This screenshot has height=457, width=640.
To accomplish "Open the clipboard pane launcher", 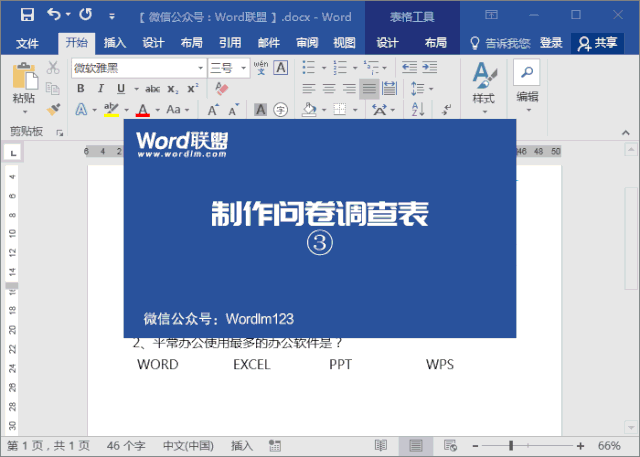I will pos(60,133).
